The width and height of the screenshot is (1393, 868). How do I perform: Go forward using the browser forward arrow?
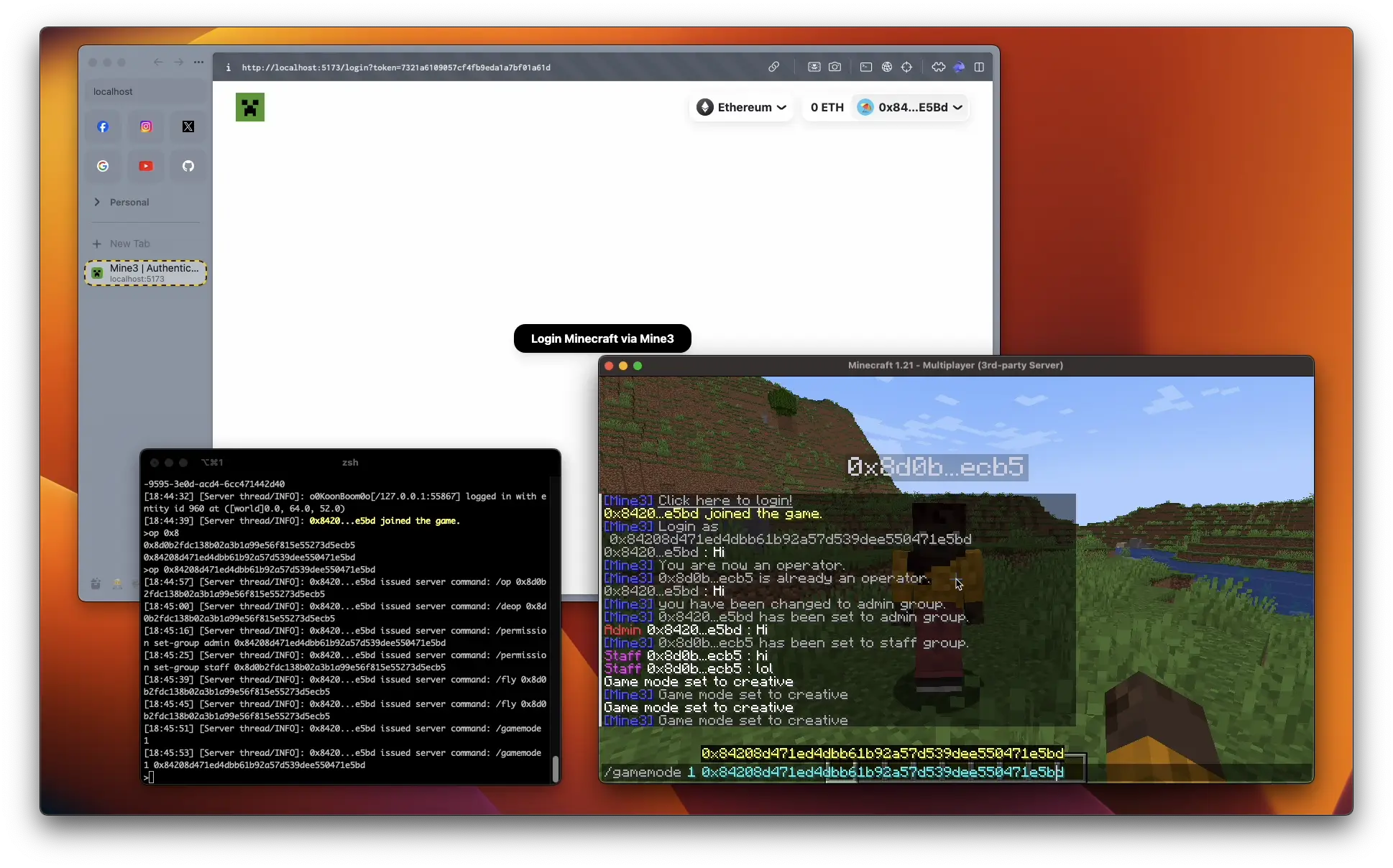pos(178,63)
